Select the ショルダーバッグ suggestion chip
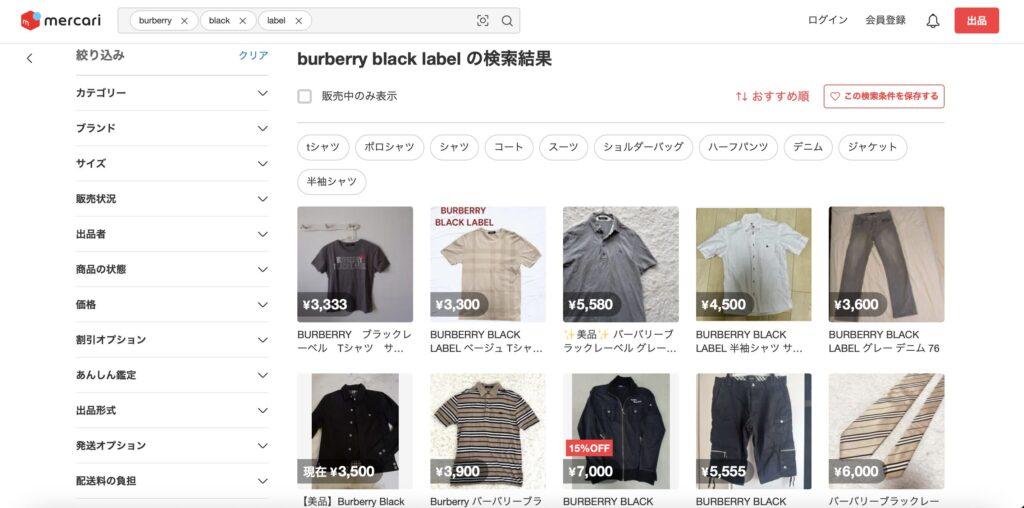This screenshot has height=508, width=1024. 643,147
